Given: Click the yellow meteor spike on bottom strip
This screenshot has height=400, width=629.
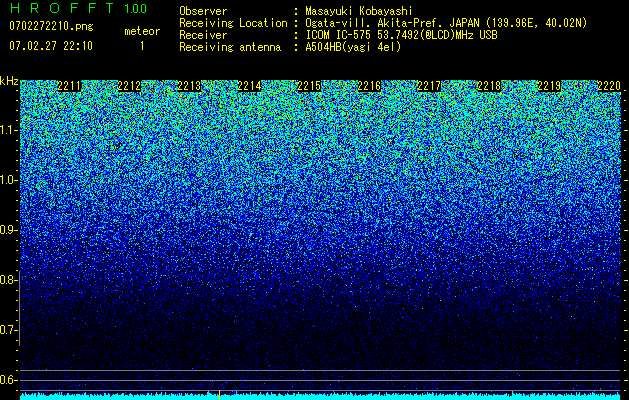Looking at the screenshot, I should [219, 395].
